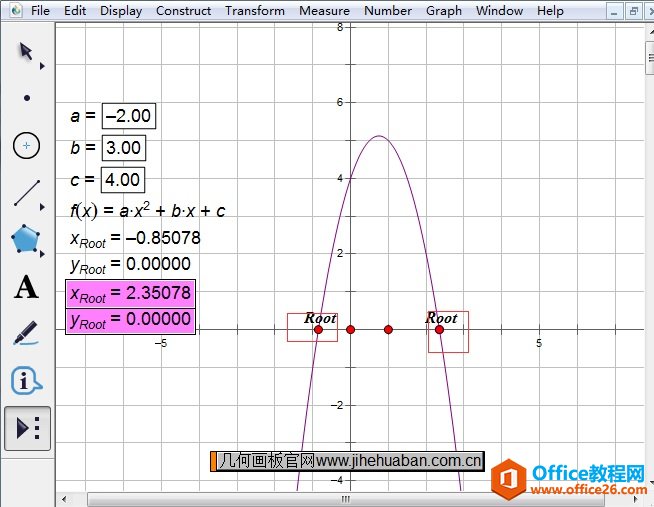The height and width of the screenshot is (507, 654).
Task: Click the right Root point on the x-axis
Action: coord(439,330)
